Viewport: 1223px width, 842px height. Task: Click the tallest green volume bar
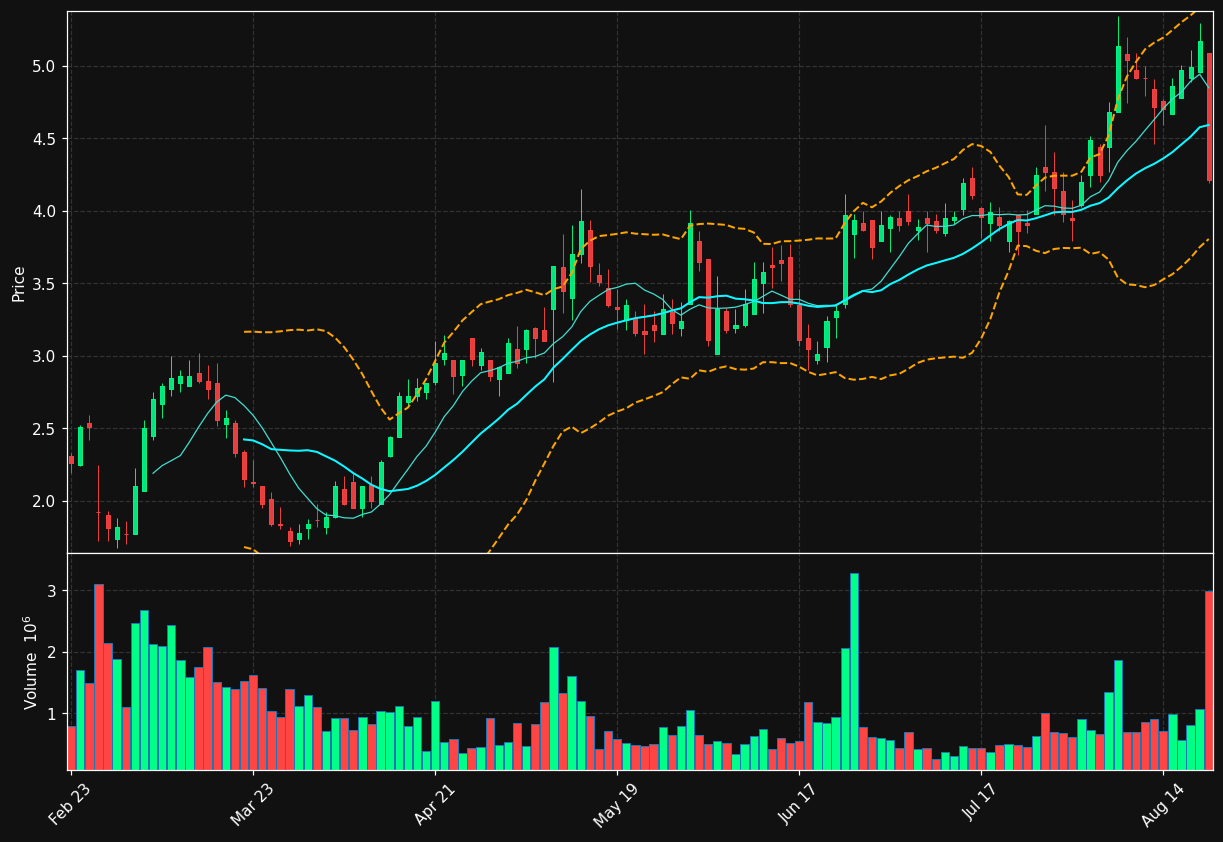coord(854,672)
